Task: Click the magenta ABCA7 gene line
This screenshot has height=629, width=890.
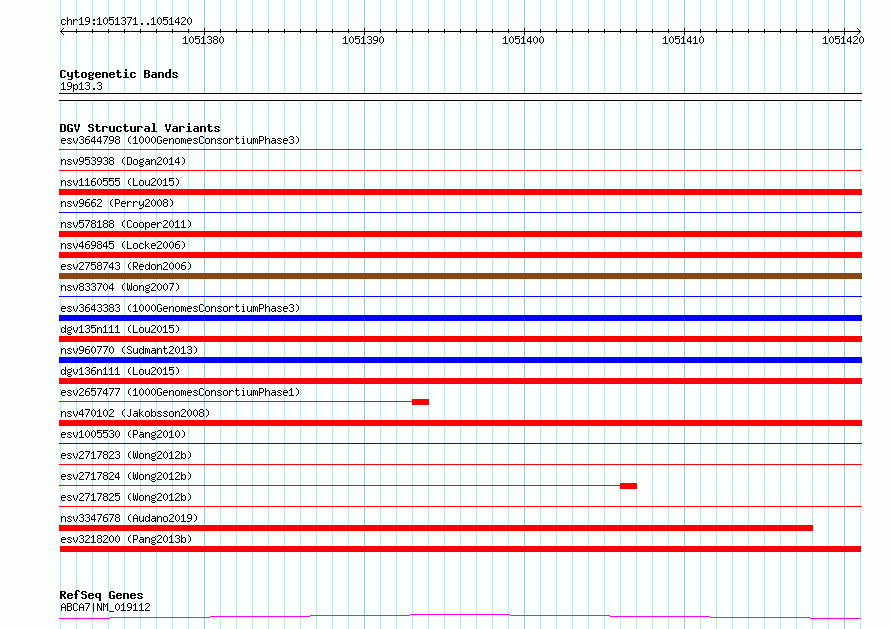Action: click(460, 617)
